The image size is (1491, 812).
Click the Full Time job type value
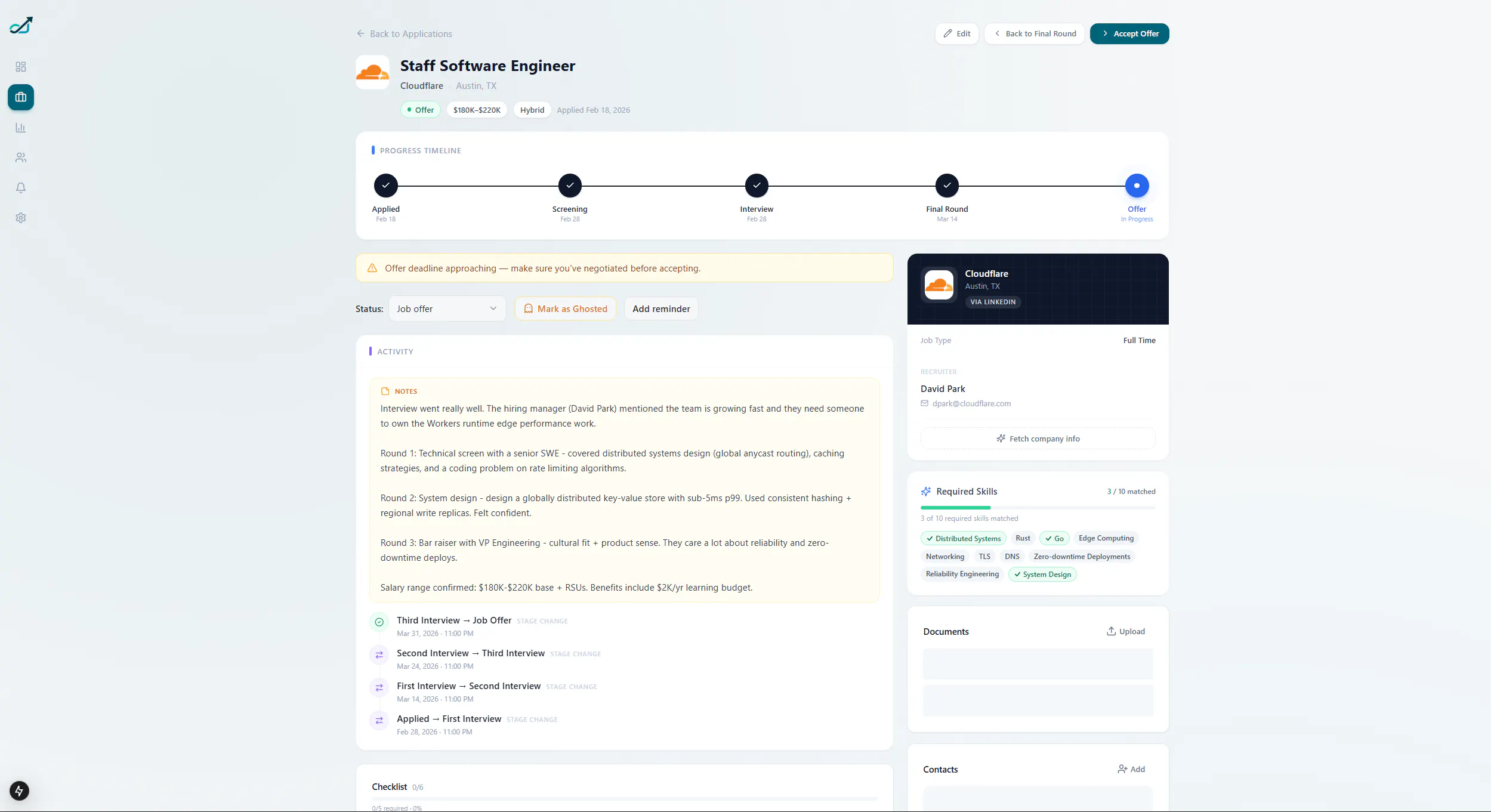[1139, 341]
